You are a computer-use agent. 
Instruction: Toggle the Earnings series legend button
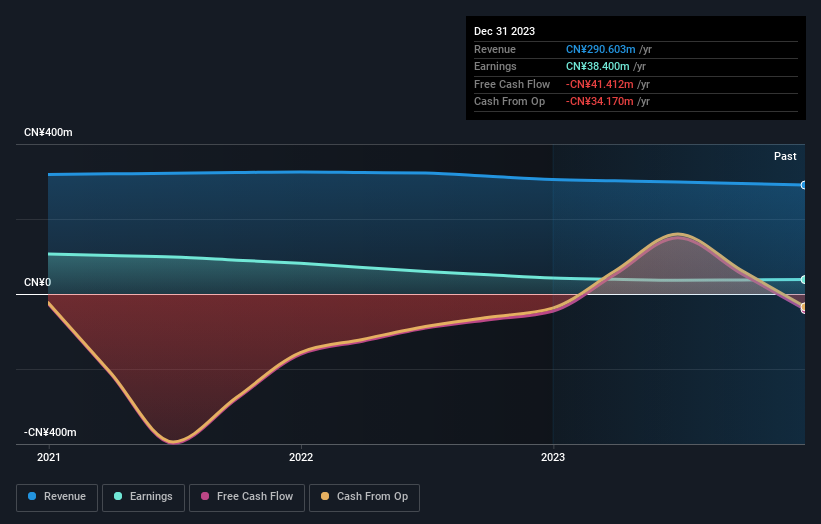pos(143,497)
